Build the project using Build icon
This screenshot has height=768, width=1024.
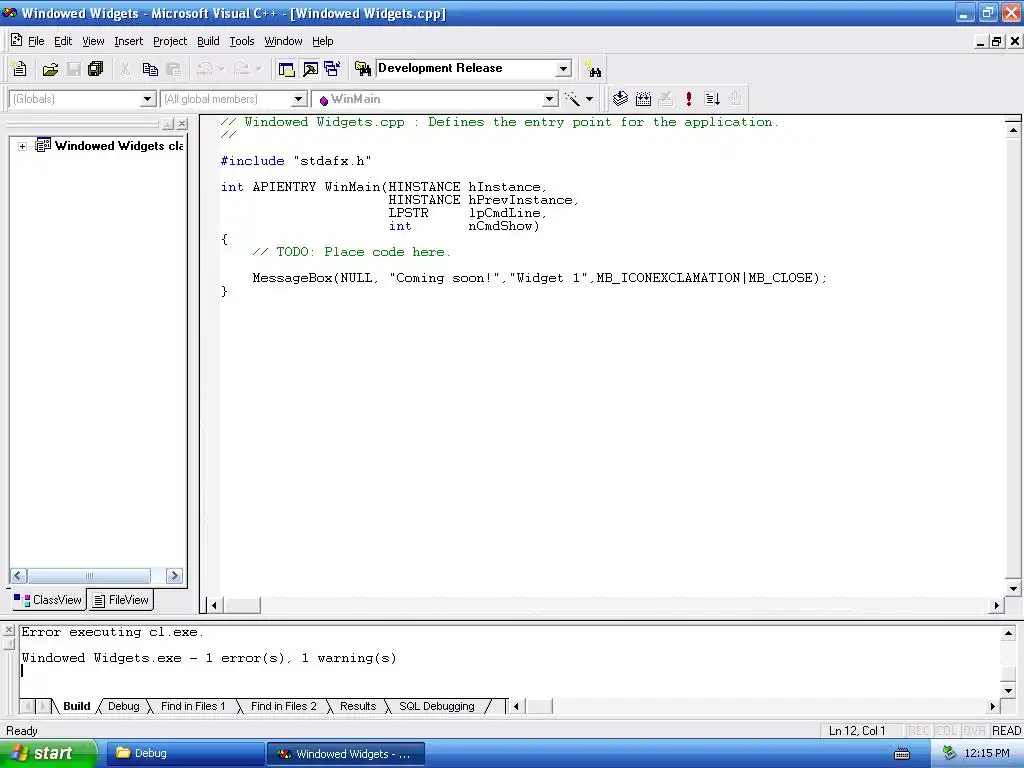tap(643, 99)
